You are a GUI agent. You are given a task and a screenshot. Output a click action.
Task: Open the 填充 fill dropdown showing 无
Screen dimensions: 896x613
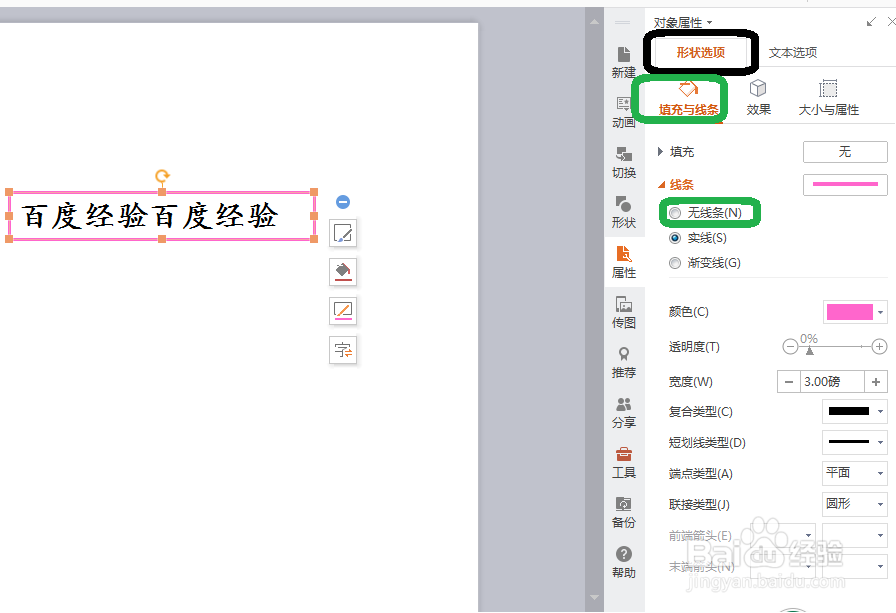click(x=845, y=152)
